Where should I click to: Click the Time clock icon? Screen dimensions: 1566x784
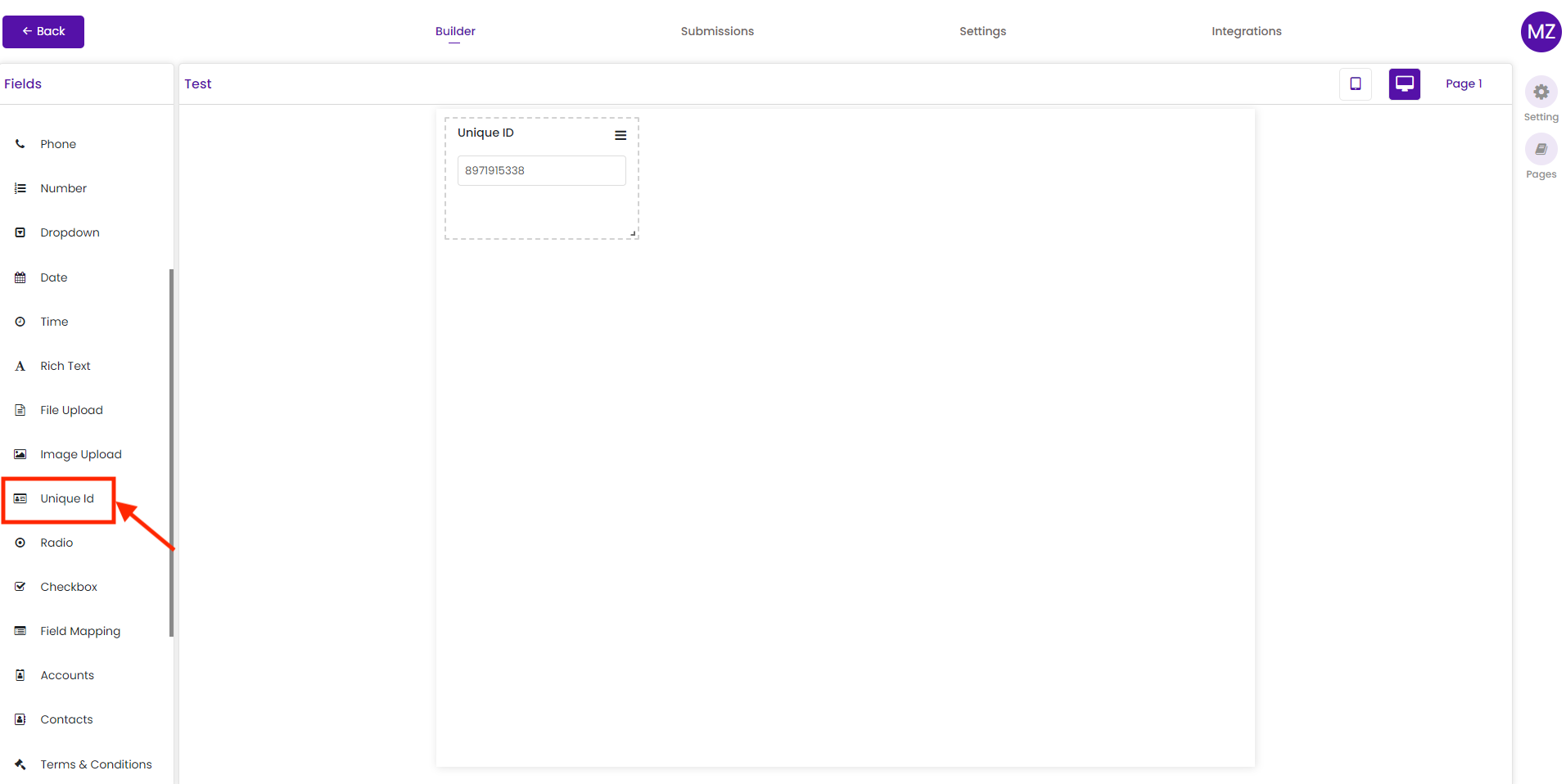point(20,322)
